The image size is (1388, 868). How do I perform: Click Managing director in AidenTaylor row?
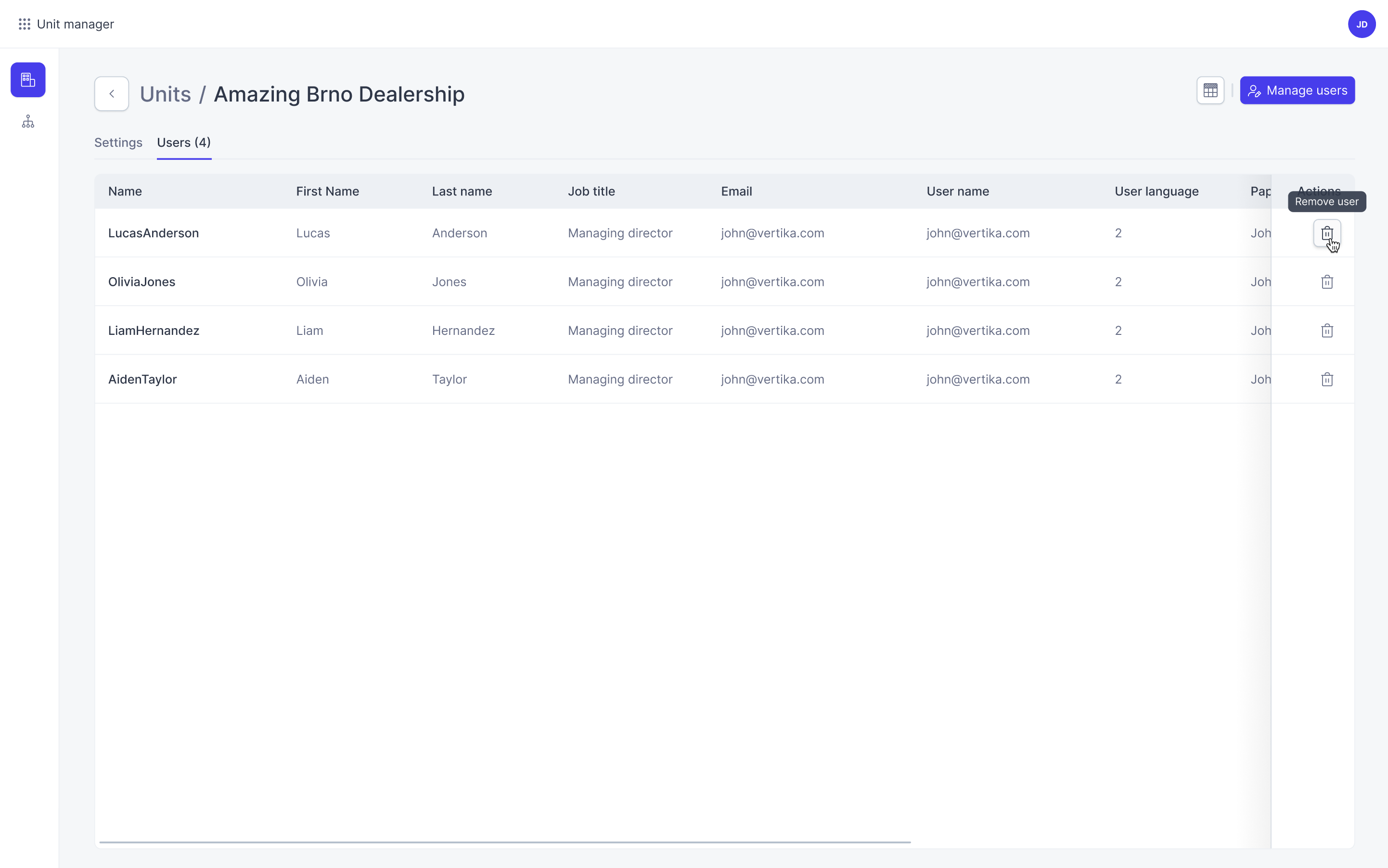click(x=620, y=380)
